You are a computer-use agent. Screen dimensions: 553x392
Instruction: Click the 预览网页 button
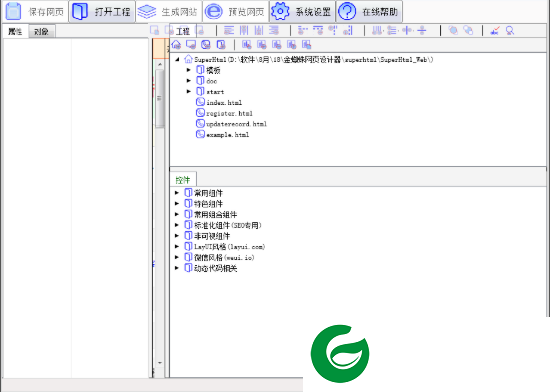236,11
